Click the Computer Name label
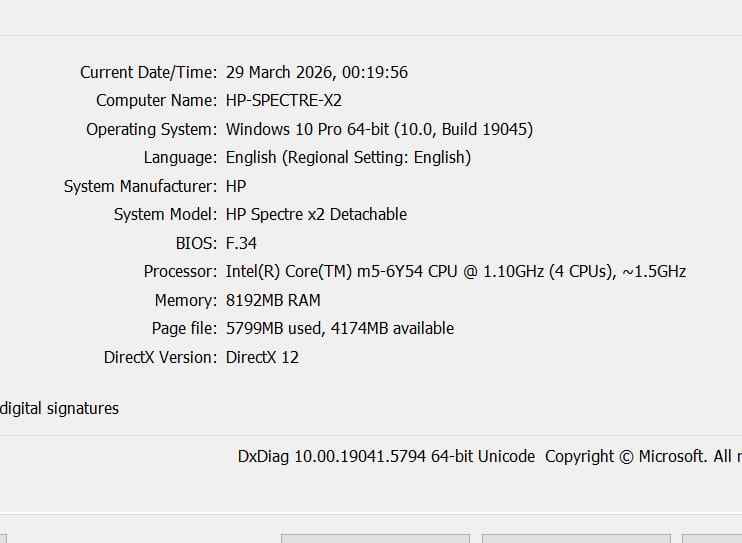 click(156, 100)
